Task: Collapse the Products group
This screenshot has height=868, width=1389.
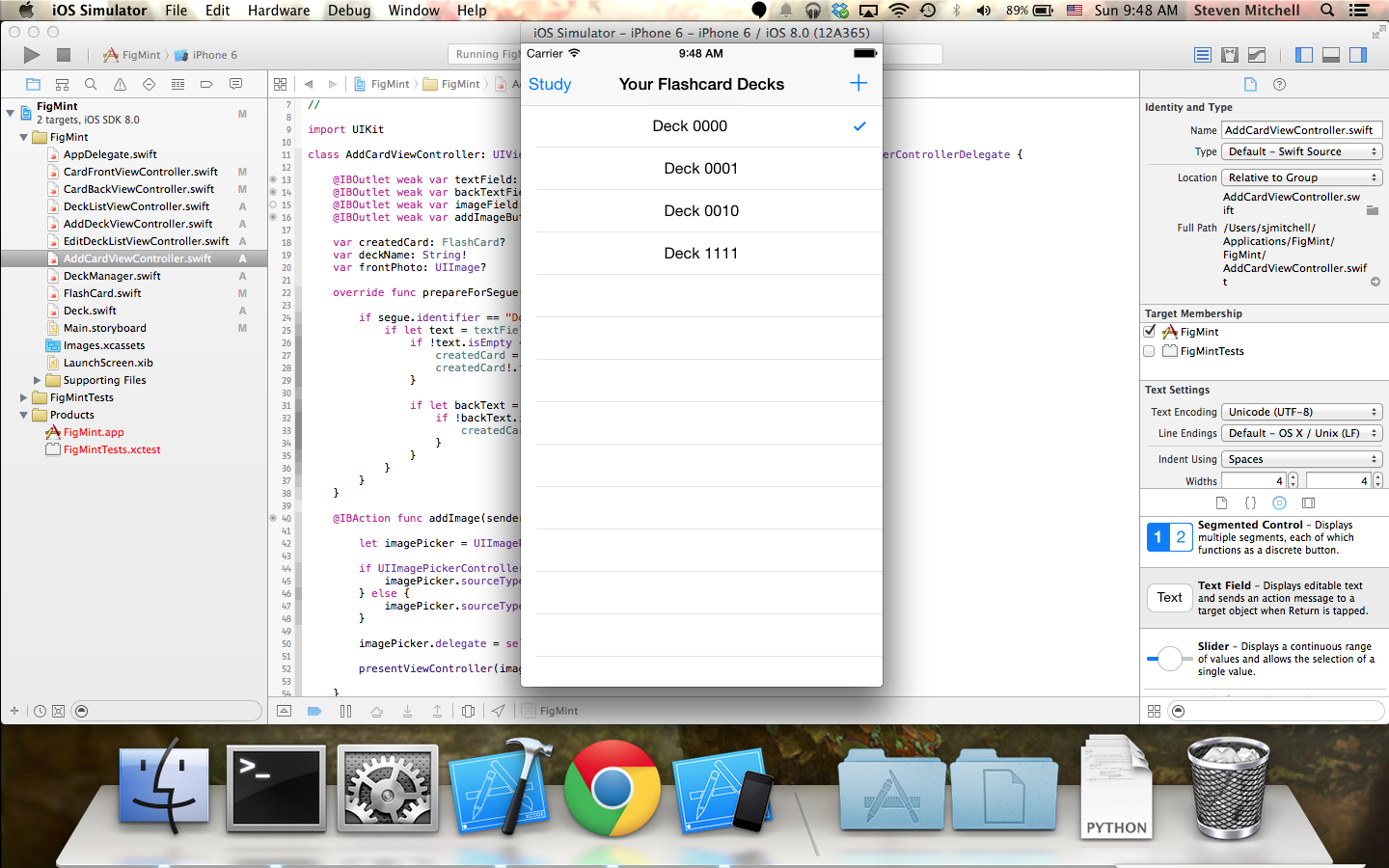Action: [x=24, y=415]
